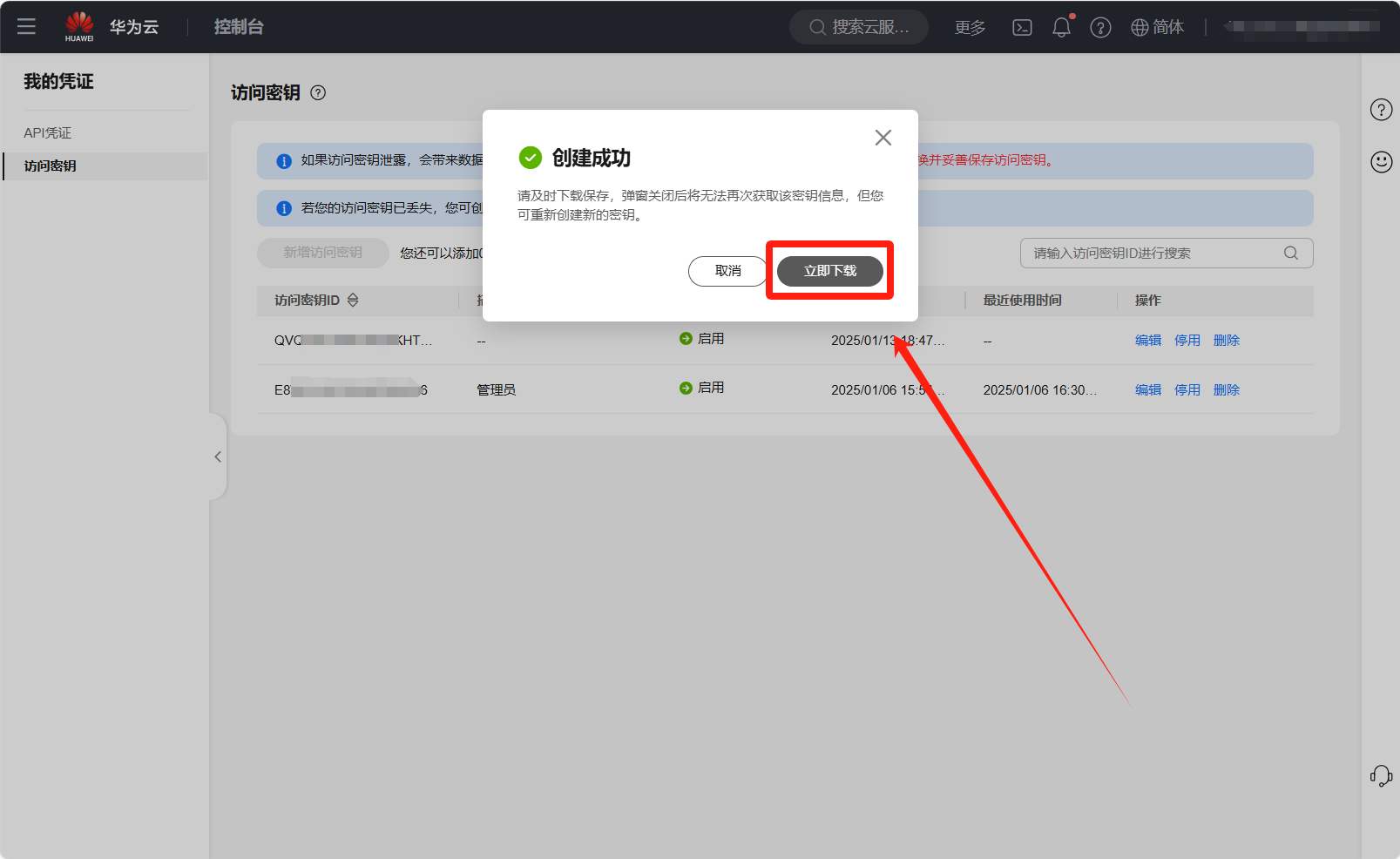1400x859 pixels.
Task: Click the help icon in top bar
Action: click(1100, 28)
